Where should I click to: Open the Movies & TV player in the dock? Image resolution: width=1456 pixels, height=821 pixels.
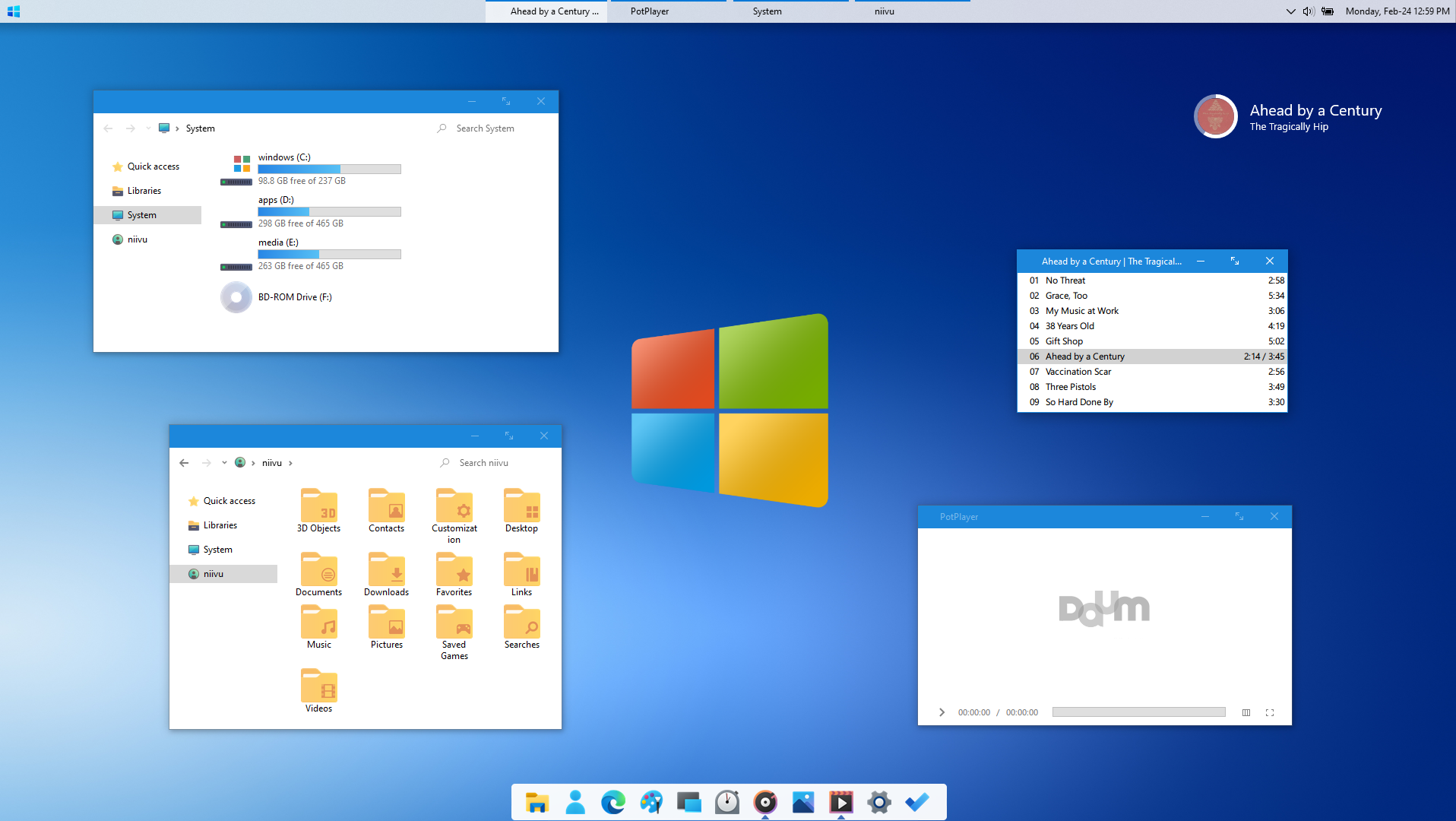pos(841,802)
